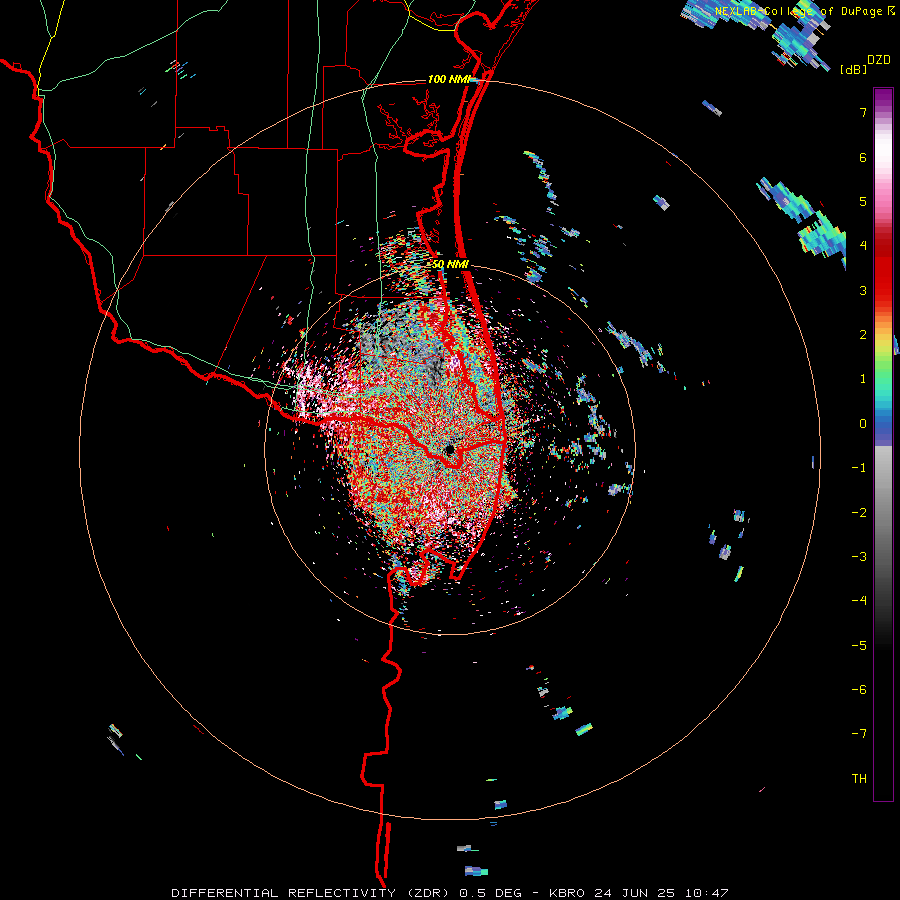Click the "NEXLAB-College of DuPage" watermark text
The height and width of the screenshot is (900, 900).
pyautogui.click(x=798, y=11)
